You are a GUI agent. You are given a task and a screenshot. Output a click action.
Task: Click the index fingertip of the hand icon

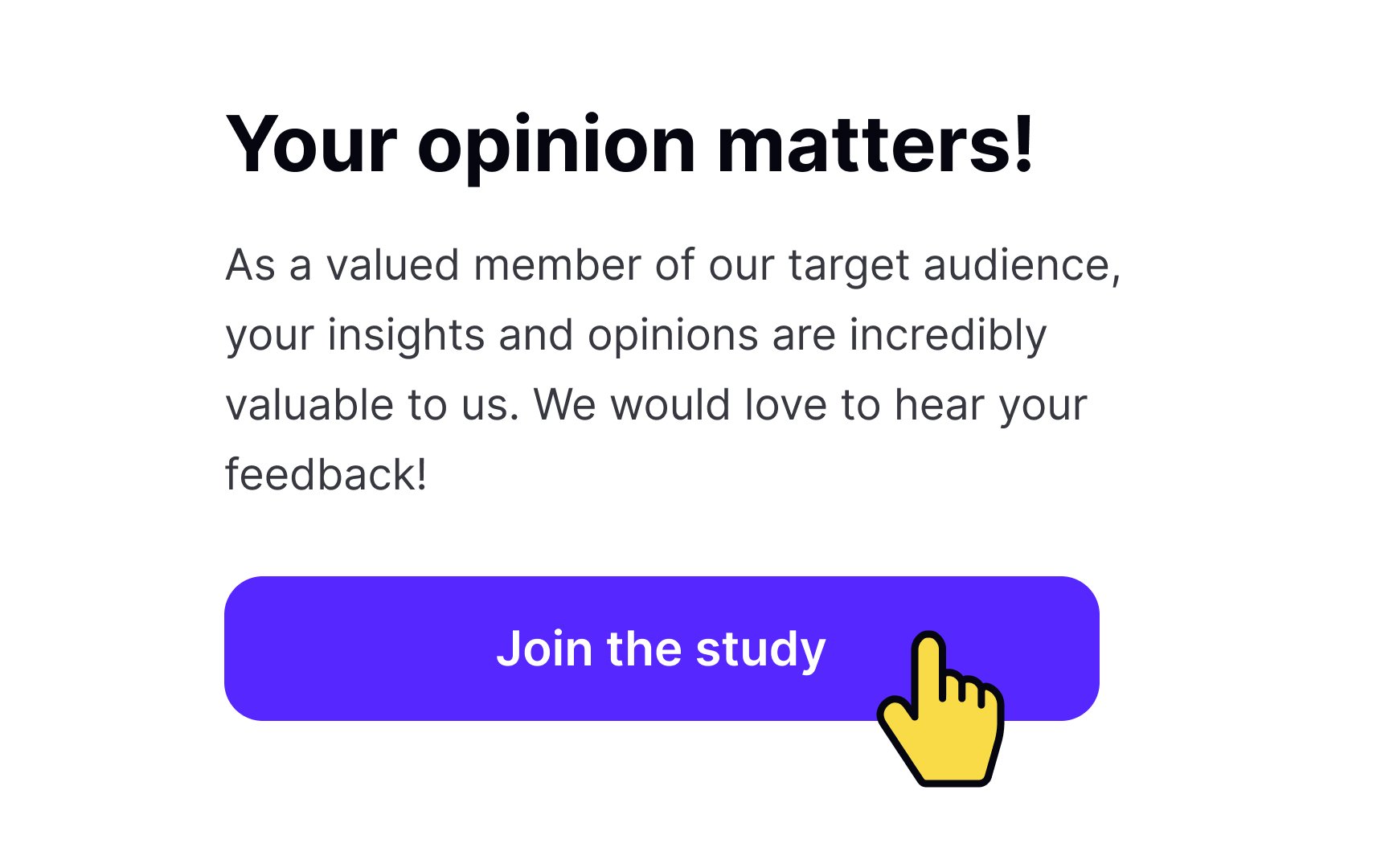[929, 644]
